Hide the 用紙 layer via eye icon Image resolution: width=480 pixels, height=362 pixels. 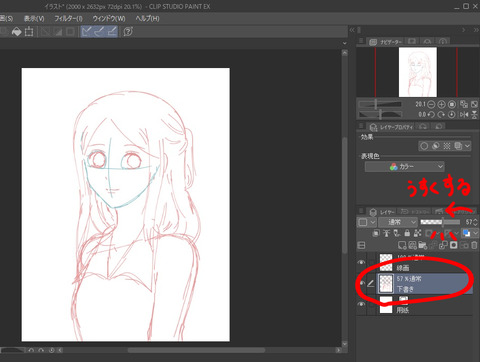point(361,305)
